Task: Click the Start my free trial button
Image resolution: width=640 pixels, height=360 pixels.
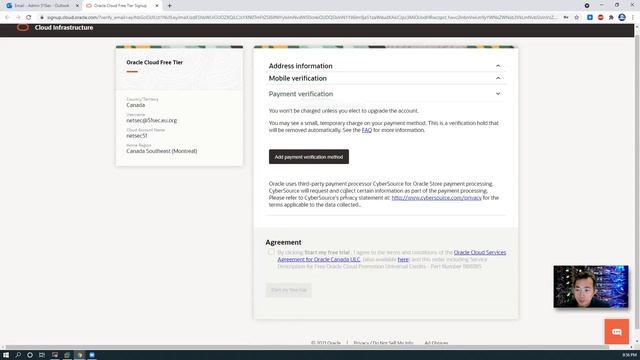Action: point(289,290)
